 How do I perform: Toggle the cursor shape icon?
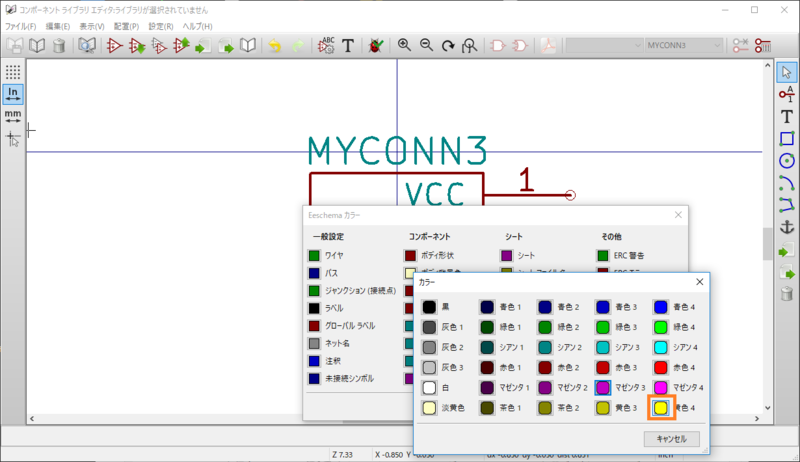(x=13, y=139)
